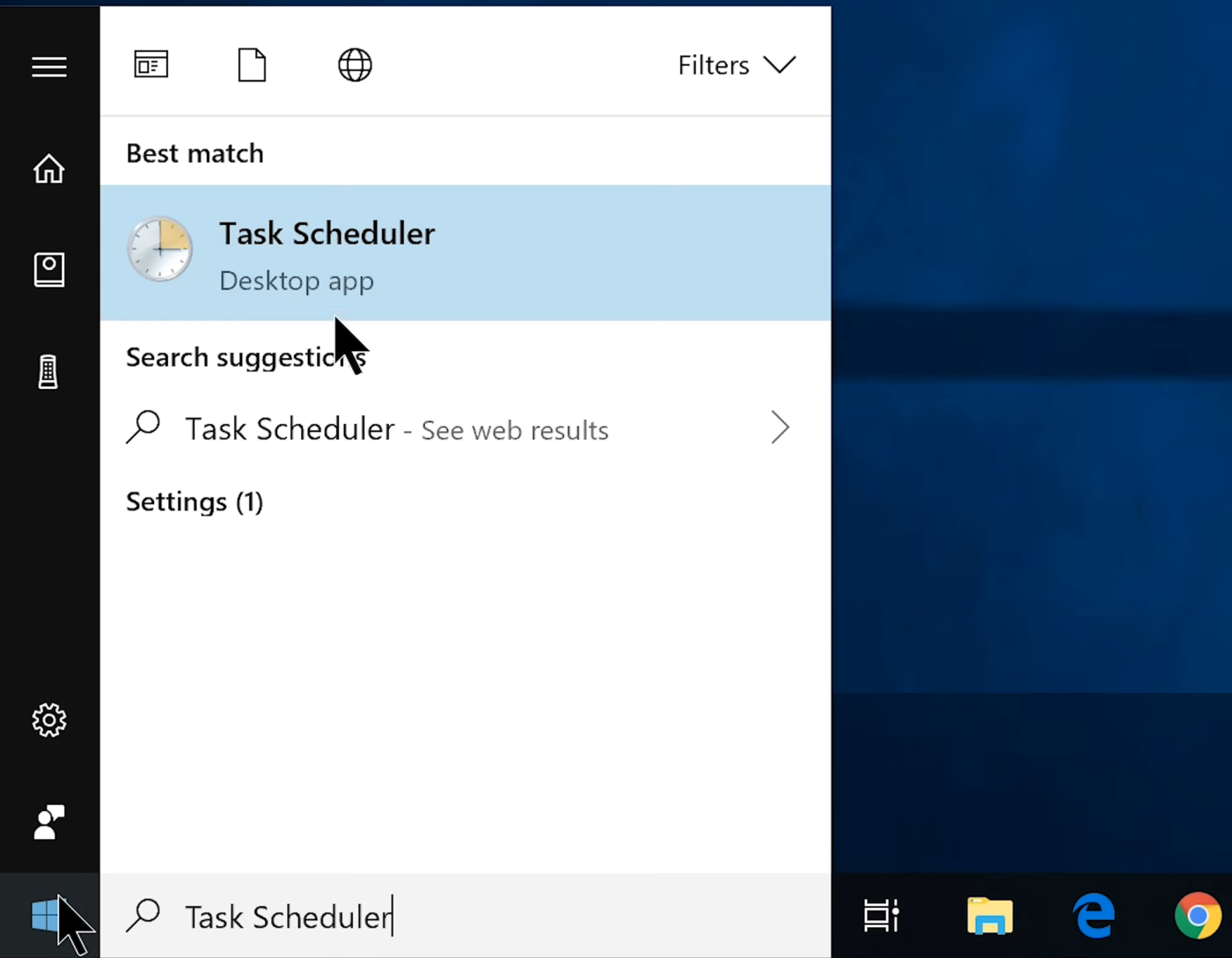Open Cortana Home in the sidebar
The image size is (1232, 958).
coord(48,168)
